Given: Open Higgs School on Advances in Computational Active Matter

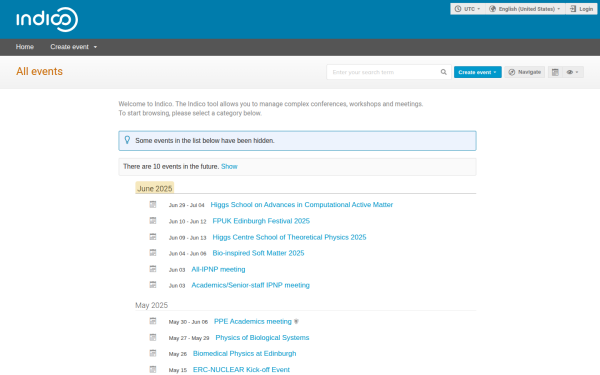Looking at the screenshot, I should [302, 205].
